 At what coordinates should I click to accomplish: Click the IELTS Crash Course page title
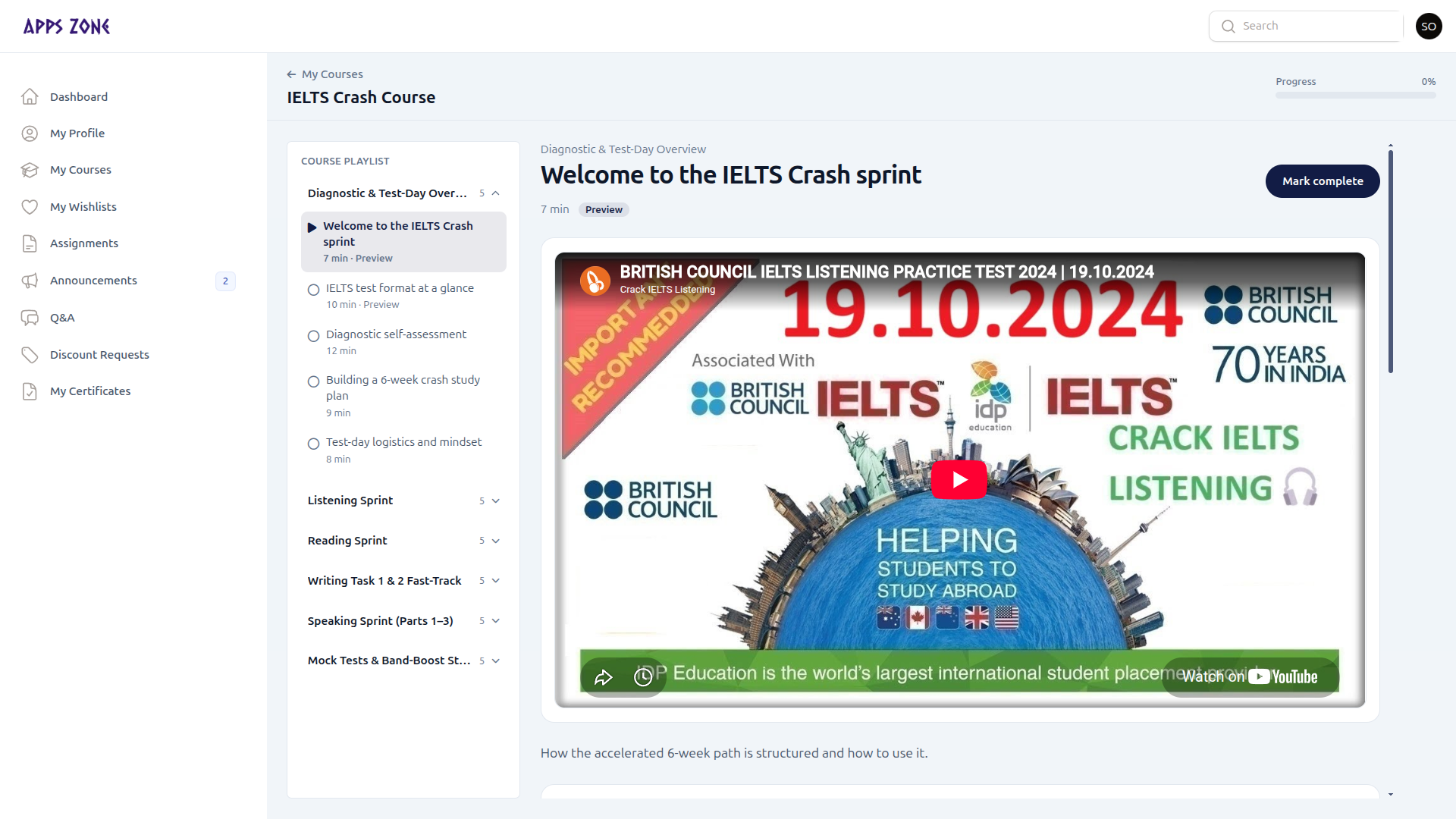361,98
